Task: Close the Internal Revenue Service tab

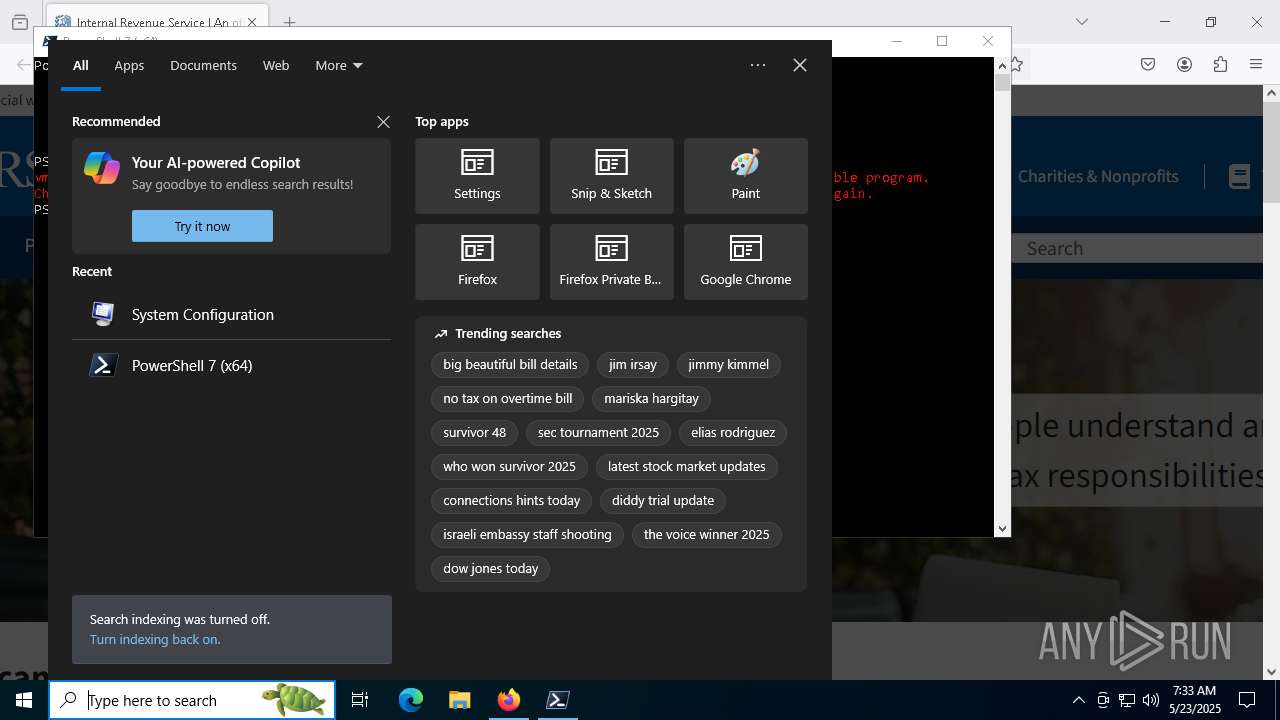Action: [x=252, y=22]
